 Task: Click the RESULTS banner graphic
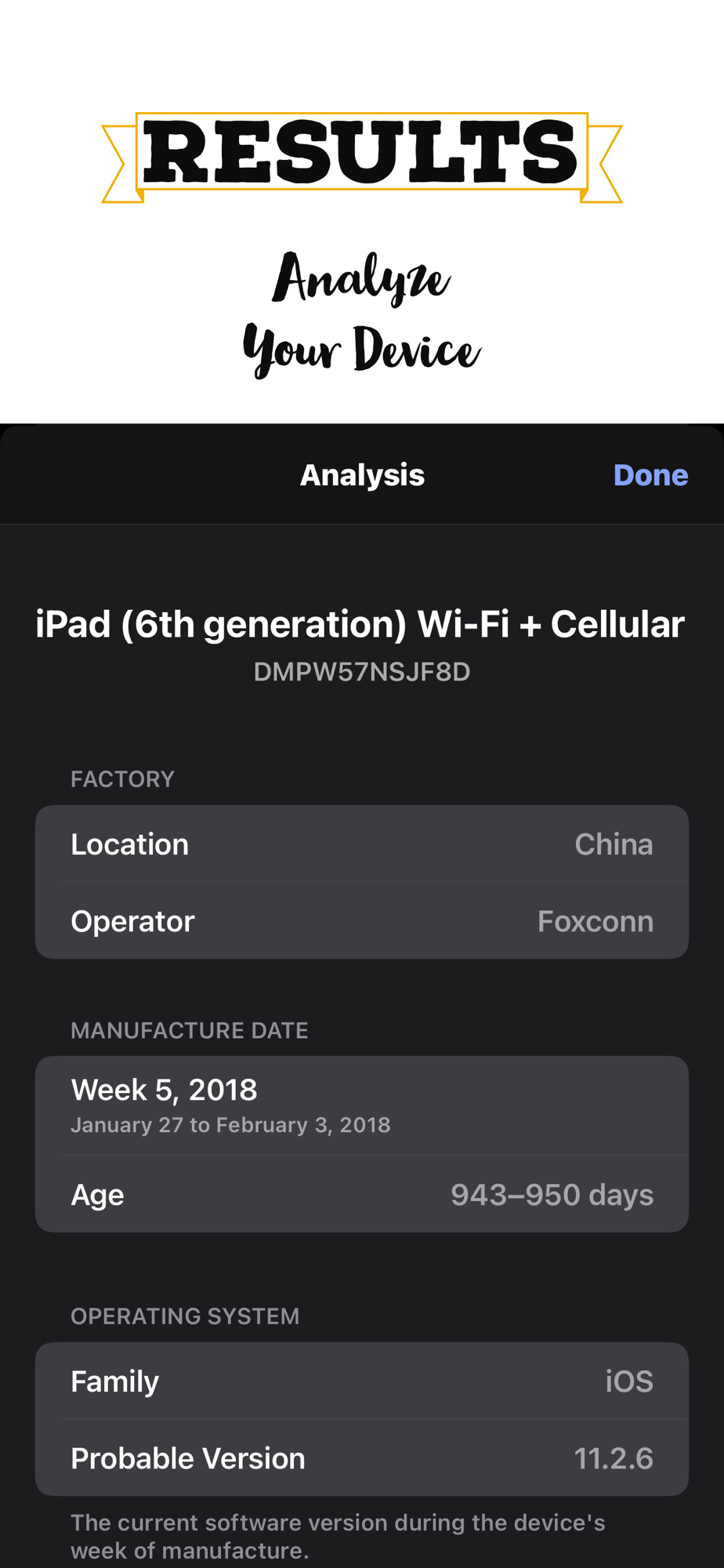point(361,154)
